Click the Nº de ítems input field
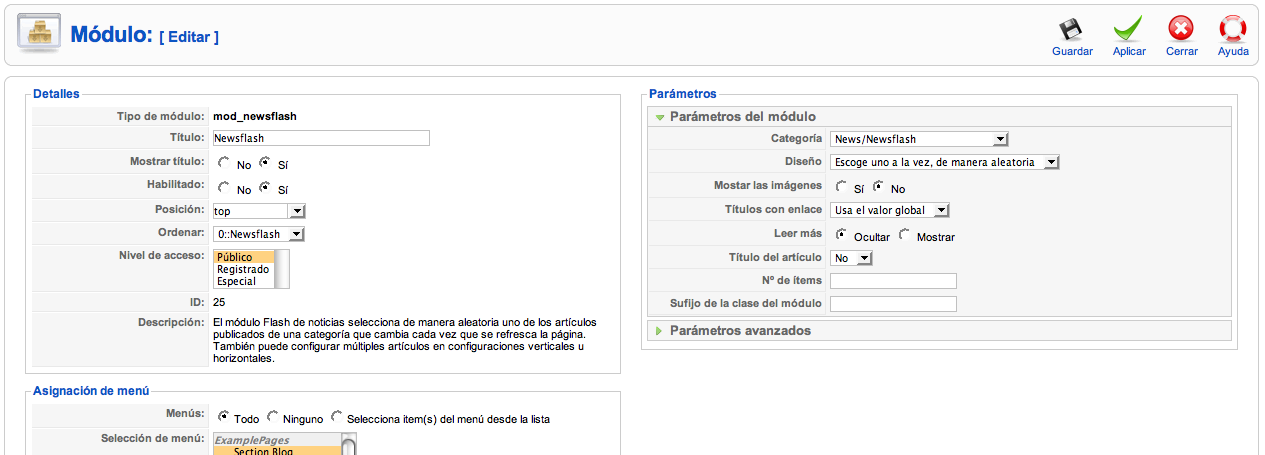 pyautogui.click(x=893, y=281)
